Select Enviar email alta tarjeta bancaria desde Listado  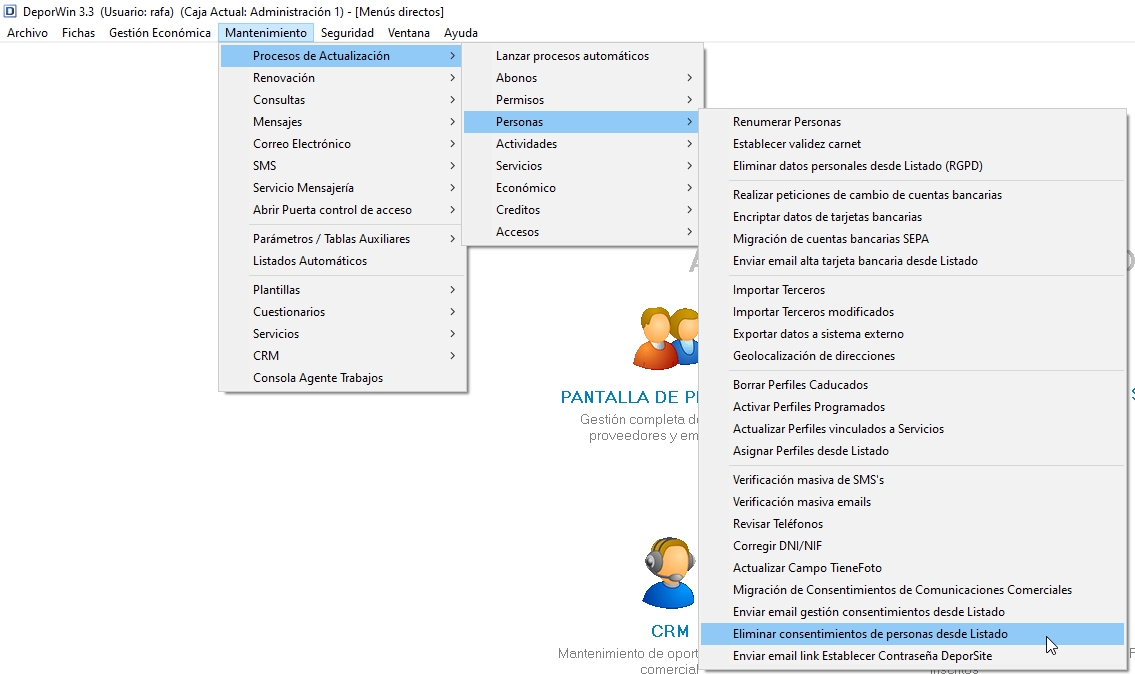click(x=912, y=261)
